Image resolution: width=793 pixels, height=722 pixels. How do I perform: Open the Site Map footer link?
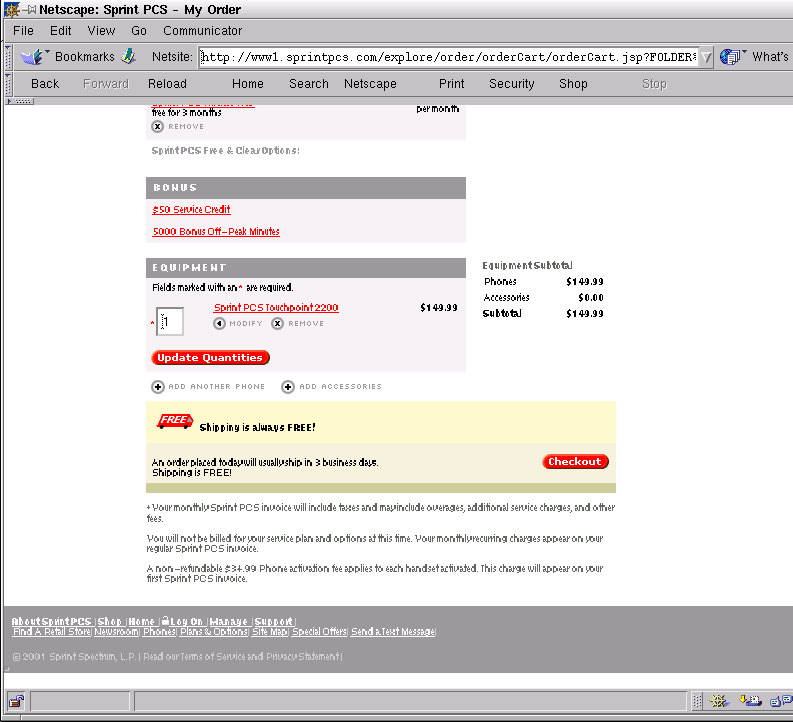[270, 631]
